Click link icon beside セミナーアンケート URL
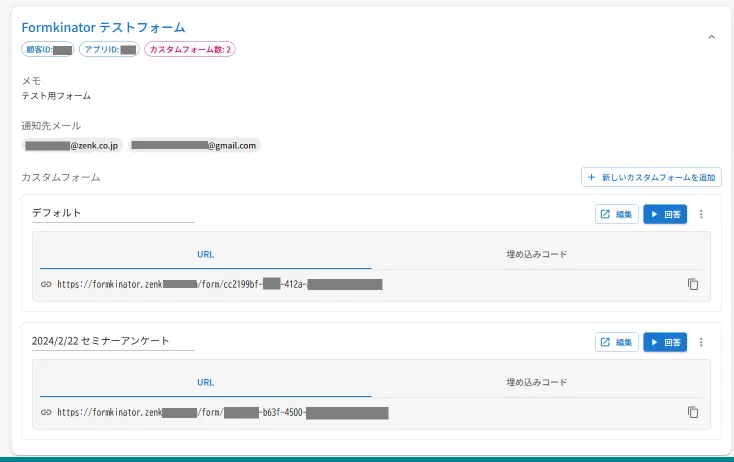This screenshot has width=734, height=462. pyautogui.click(x=45, y=412)
